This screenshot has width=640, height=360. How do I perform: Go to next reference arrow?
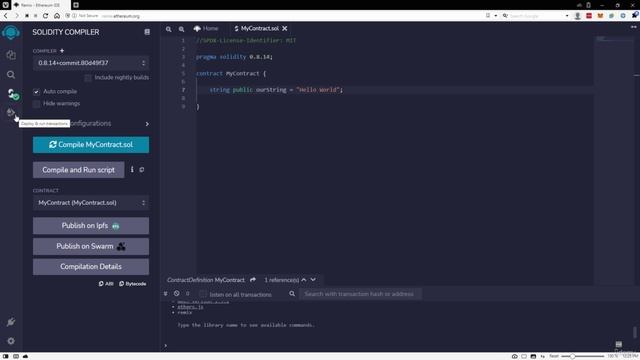pyautogui.click(x=313, y=280)
